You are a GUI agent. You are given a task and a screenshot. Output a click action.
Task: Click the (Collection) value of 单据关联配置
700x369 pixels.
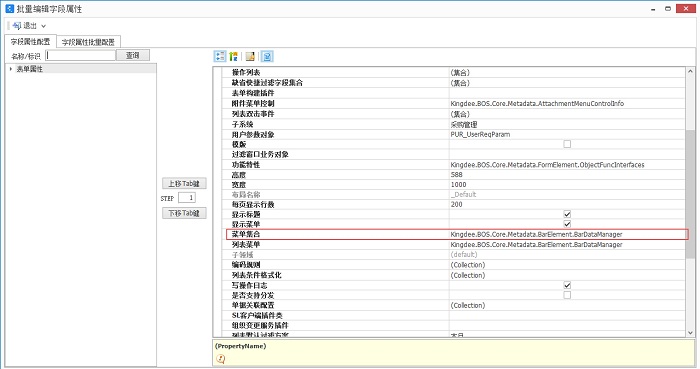467,305
